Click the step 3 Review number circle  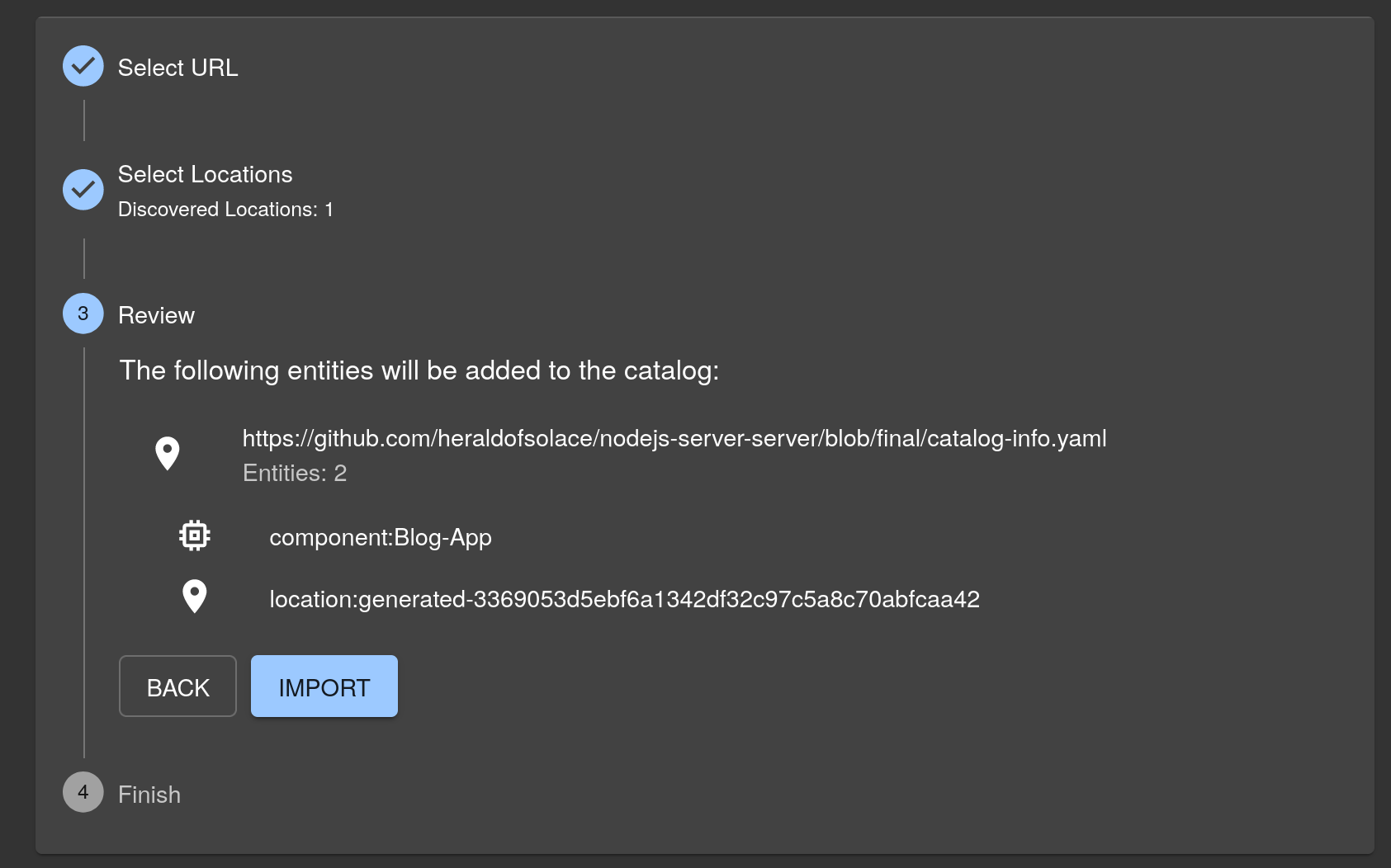(83, 314)
